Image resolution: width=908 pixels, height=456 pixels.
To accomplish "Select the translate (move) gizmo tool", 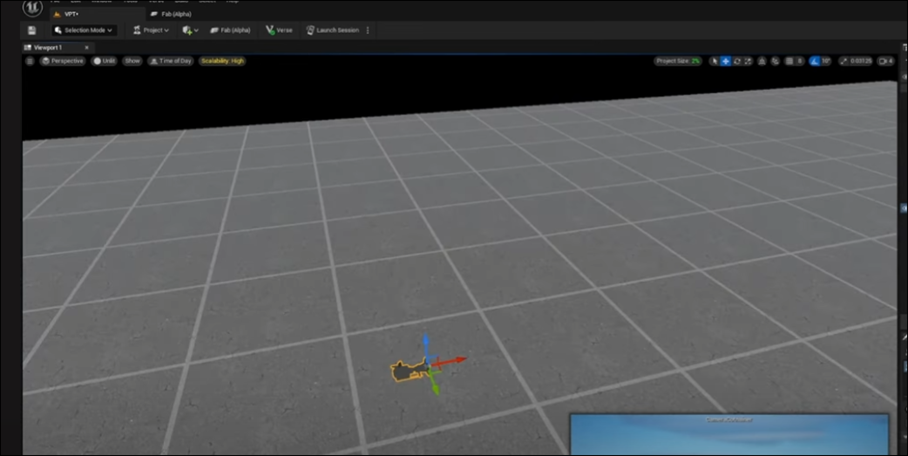I will coord(726,61).
